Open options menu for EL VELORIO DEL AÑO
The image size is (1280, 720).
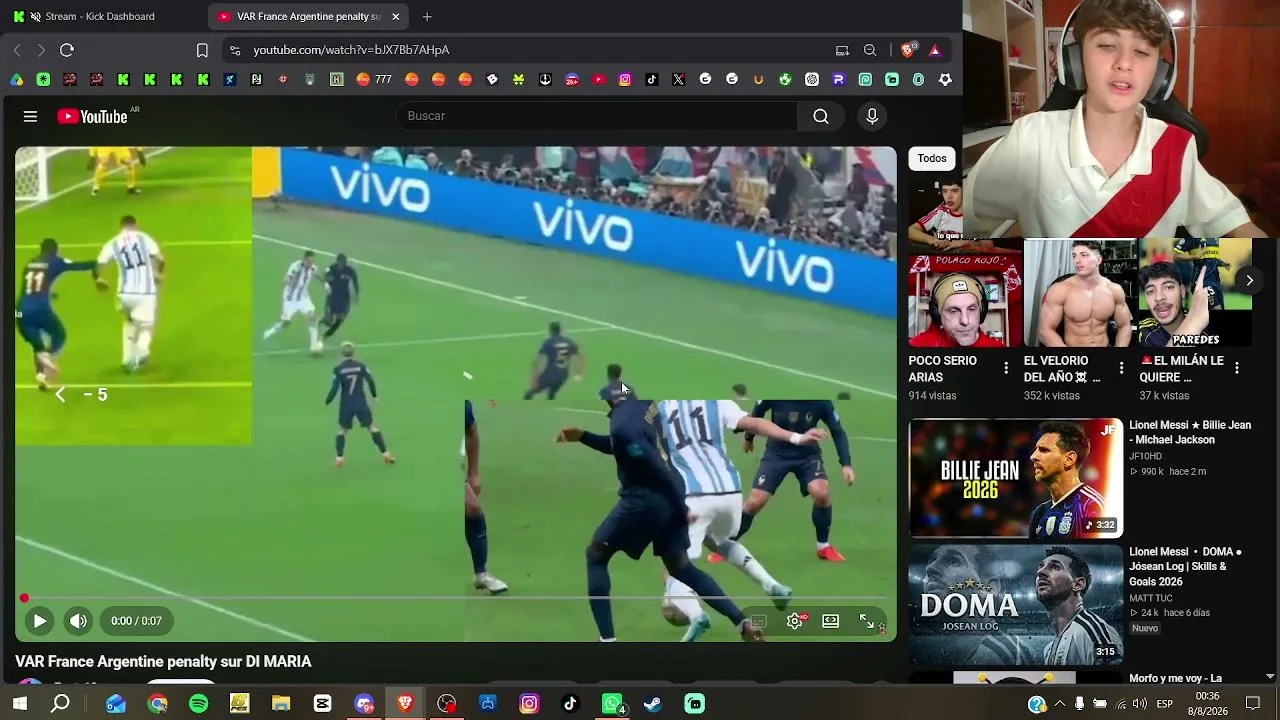coord(1121,369)
